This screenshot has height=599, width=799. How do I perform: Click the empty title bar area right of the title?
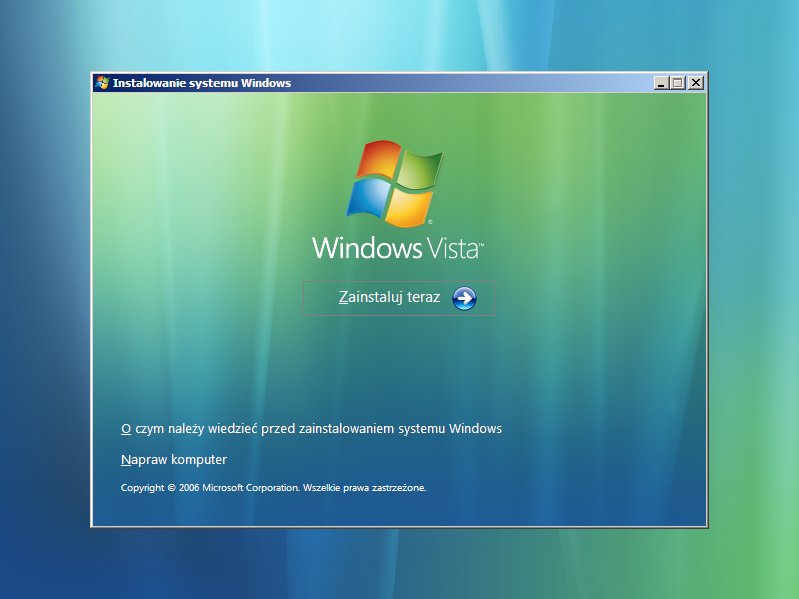(x=470, y=83)
